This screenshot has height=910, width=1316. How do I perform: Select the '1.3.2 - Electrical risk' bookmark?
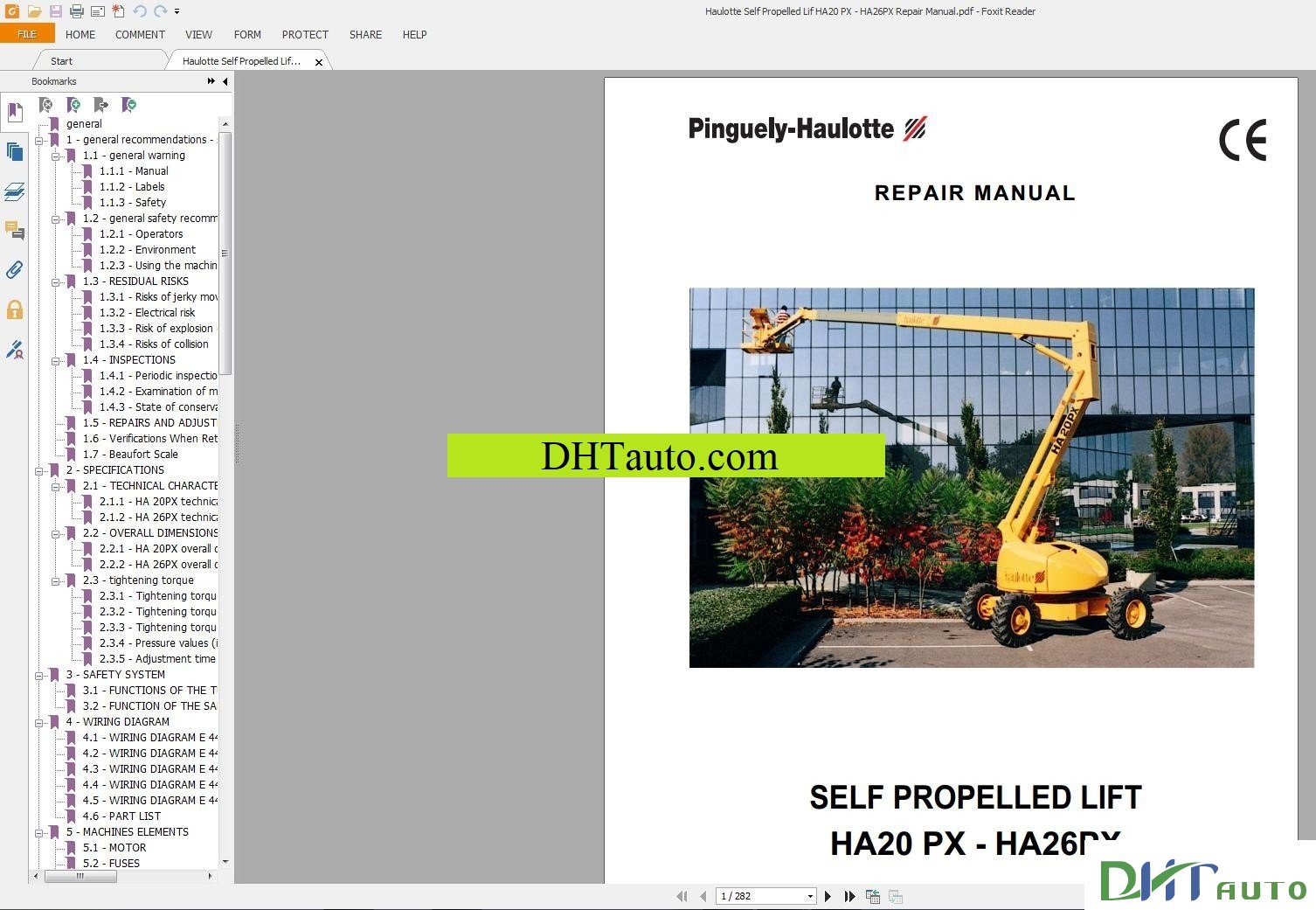[147, 313]
